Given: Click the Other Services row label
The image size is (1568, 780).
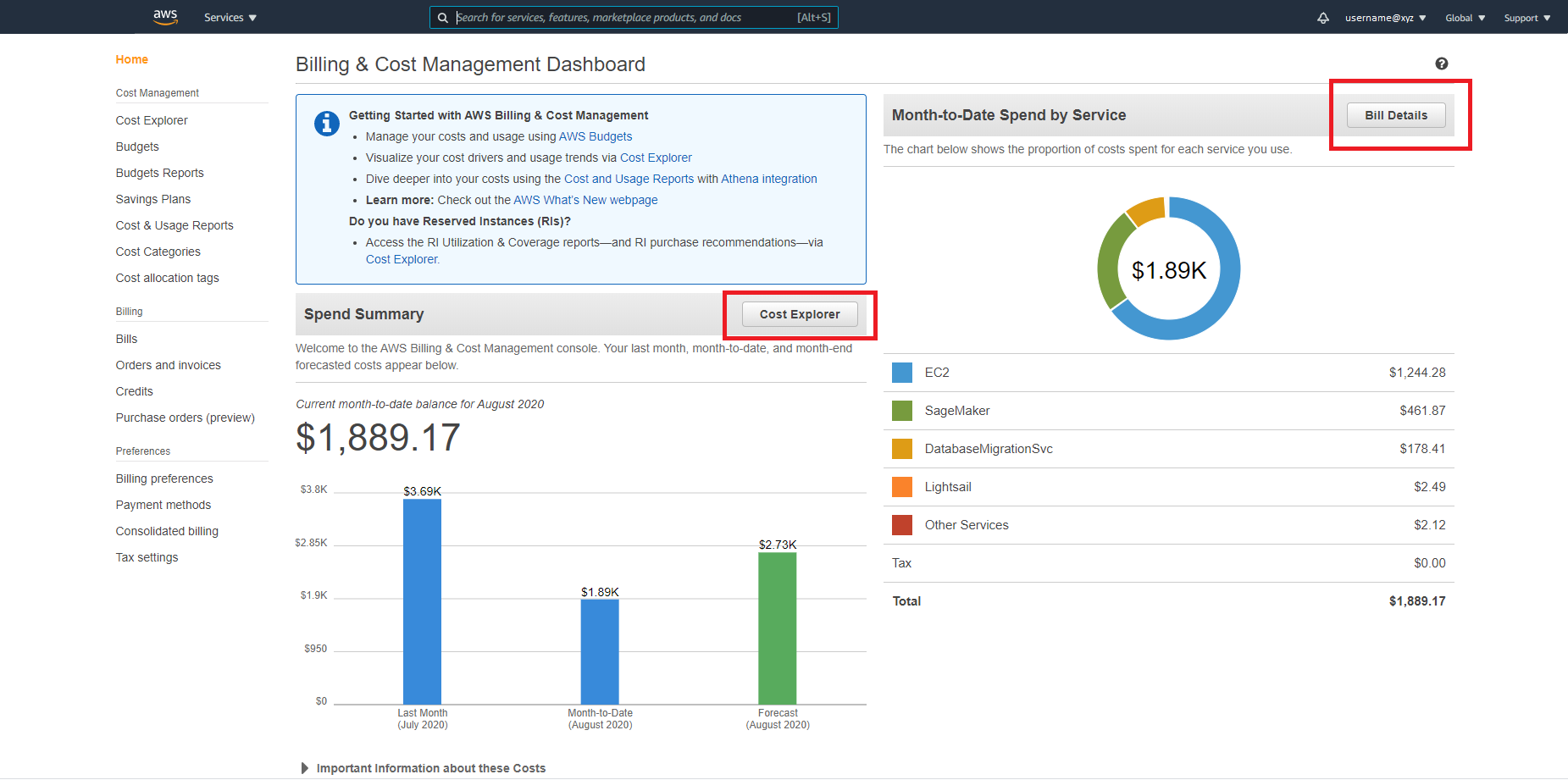Looking at the screenshot, I should point(967,525).
